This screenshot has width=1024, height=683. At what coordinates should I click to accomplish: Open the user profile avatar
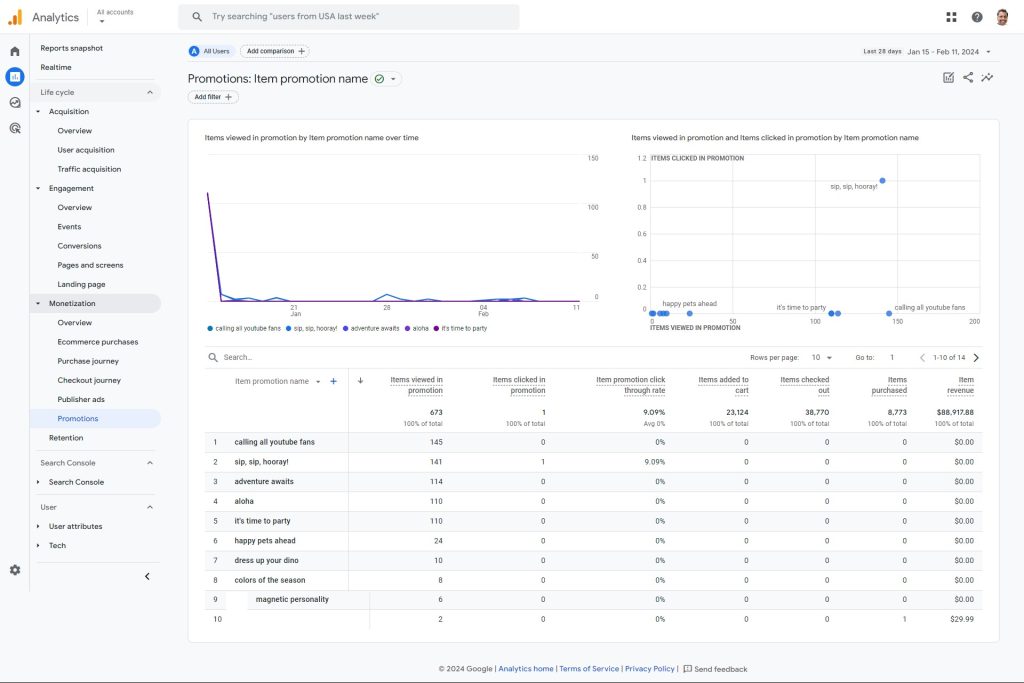pyautogui.click(x=1002, y=17)
